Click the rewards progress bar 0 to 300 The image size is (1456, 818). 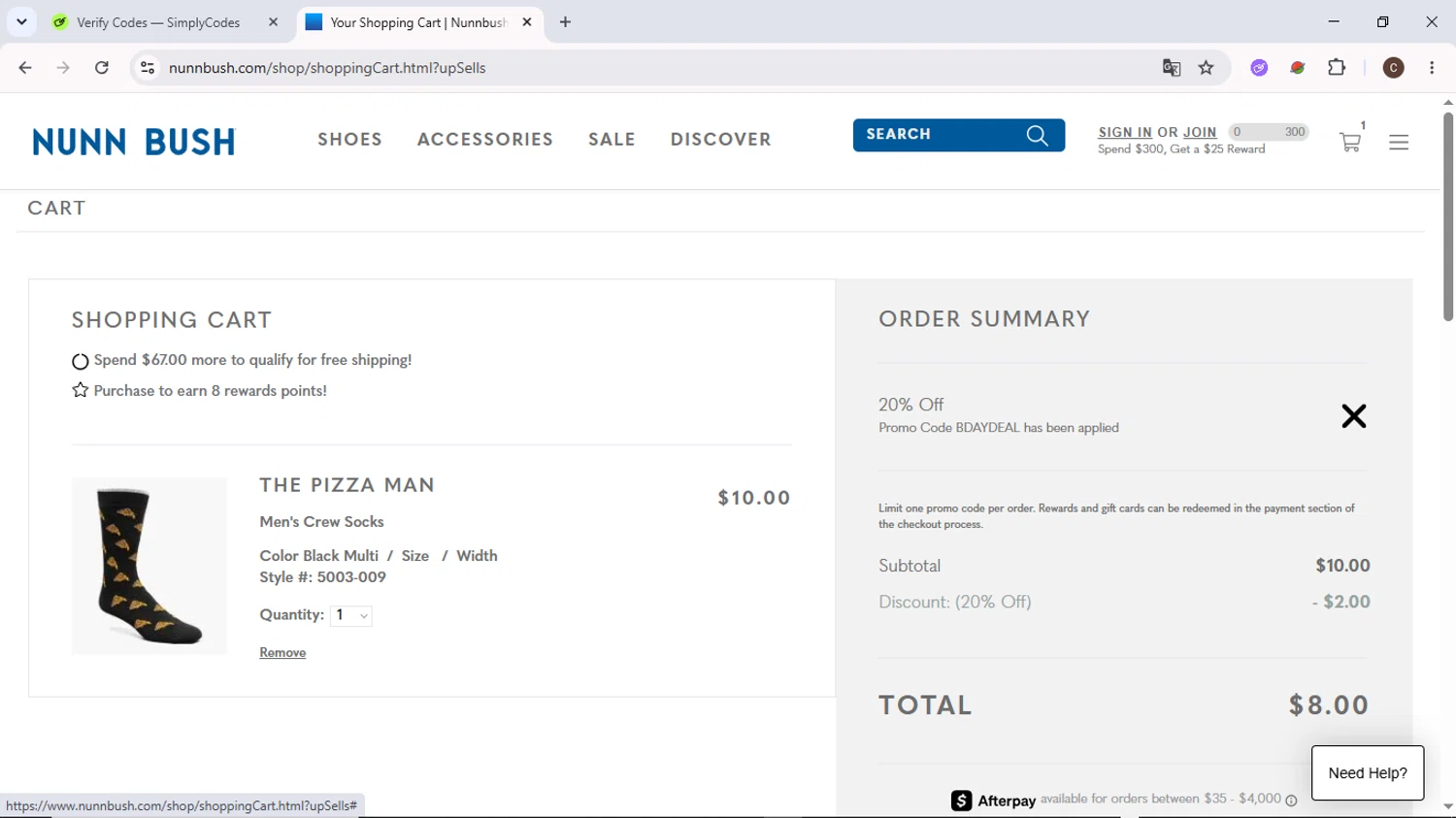(x=1269, y=132)
